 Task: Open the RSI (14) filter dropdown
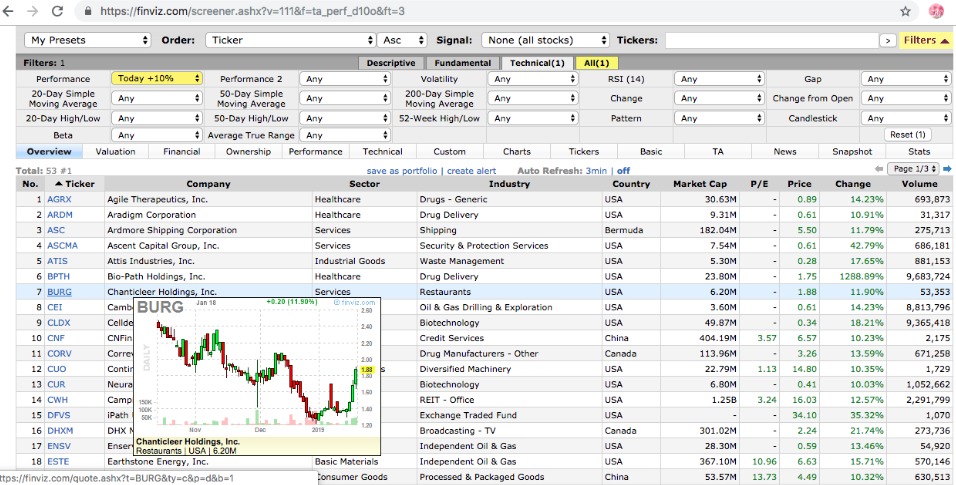tap(719, 79)
